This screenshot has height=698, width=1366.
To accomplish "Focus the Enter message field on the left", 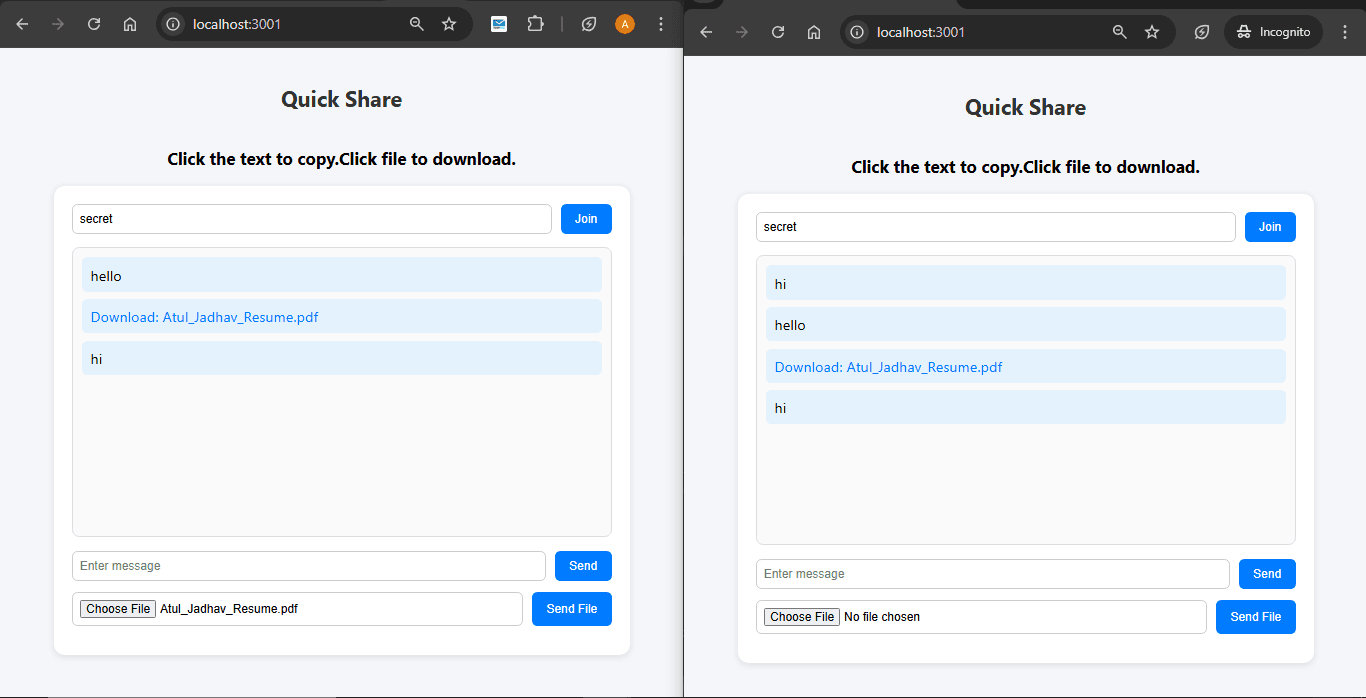I will pyautogui.click(x=308, y=566).
